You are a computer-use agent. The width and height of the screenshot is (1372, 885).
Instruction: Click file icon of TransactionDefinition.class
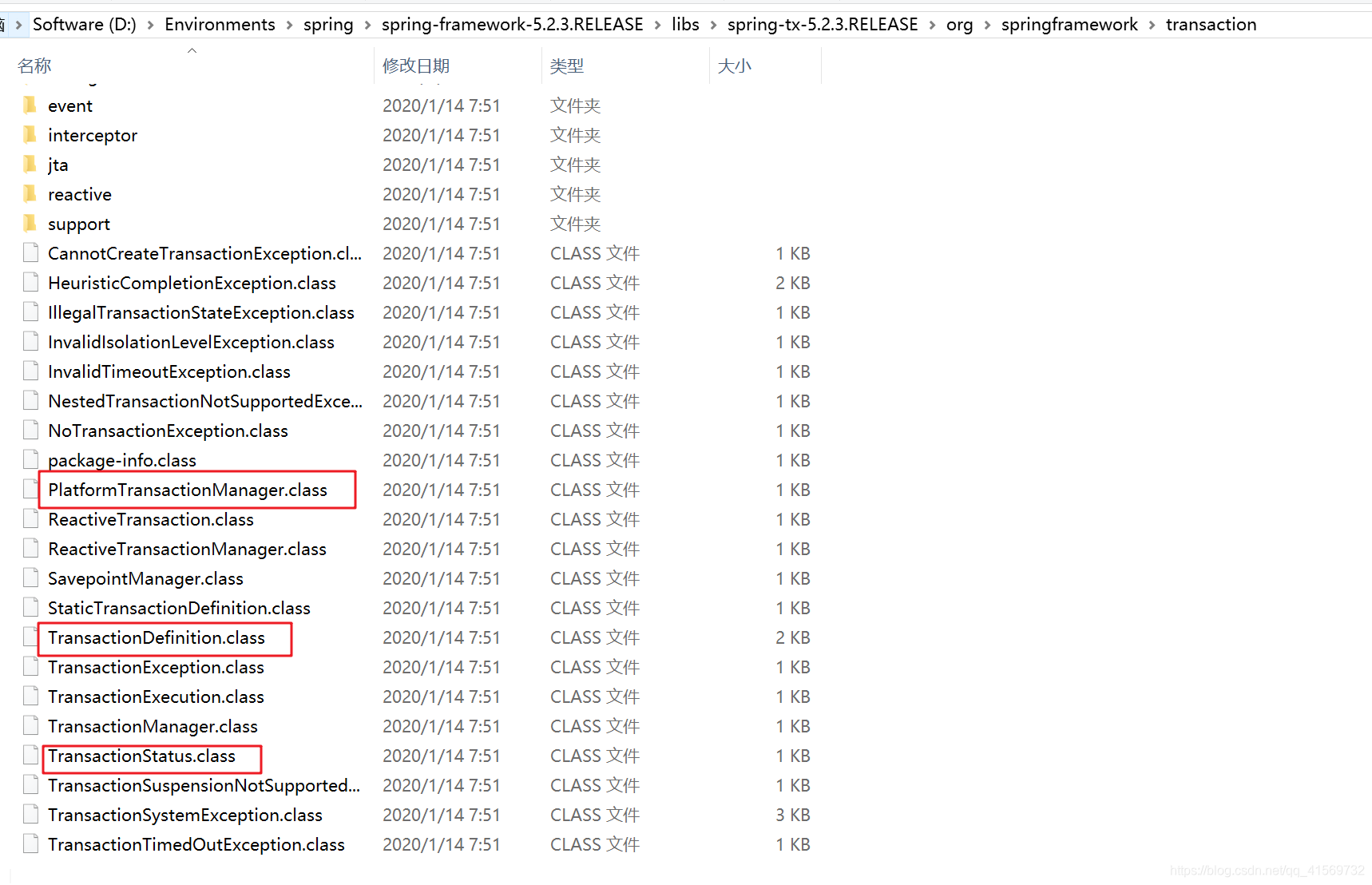[30, 637]
